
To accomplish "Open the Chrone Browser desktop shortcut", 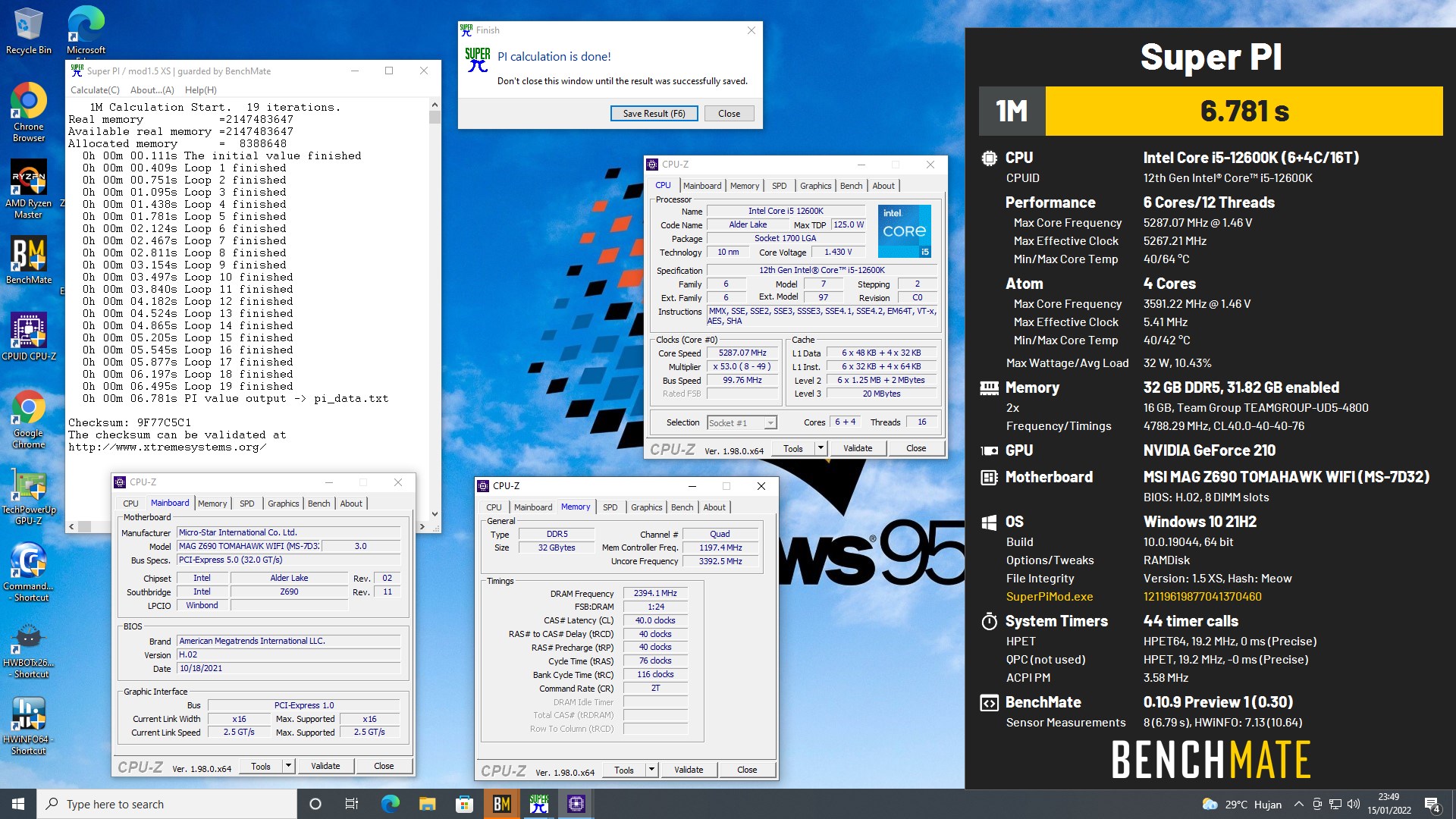I will (29, 112).
